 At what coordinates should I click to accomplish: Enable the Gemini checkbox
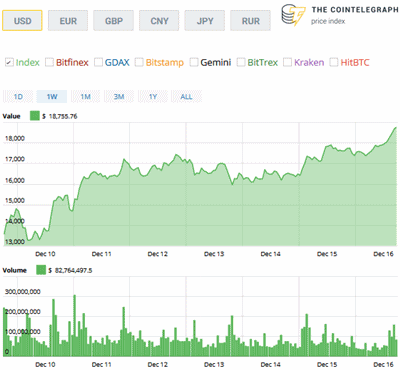(x=194, y=62)
